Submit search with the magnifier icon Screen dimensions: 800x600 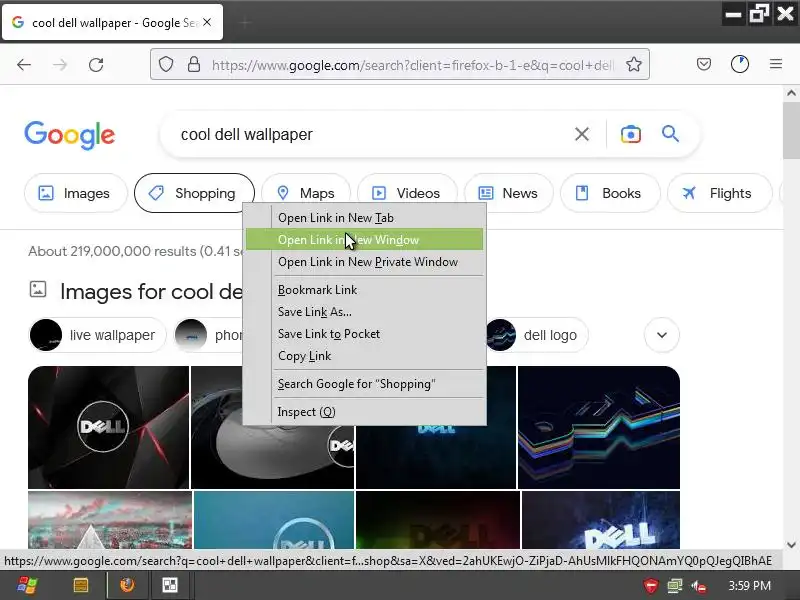pos(670,134)
